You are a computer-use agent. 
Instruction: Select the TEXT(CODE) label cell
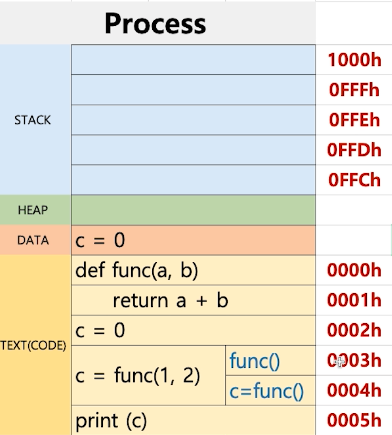click(x=35, y=345)
